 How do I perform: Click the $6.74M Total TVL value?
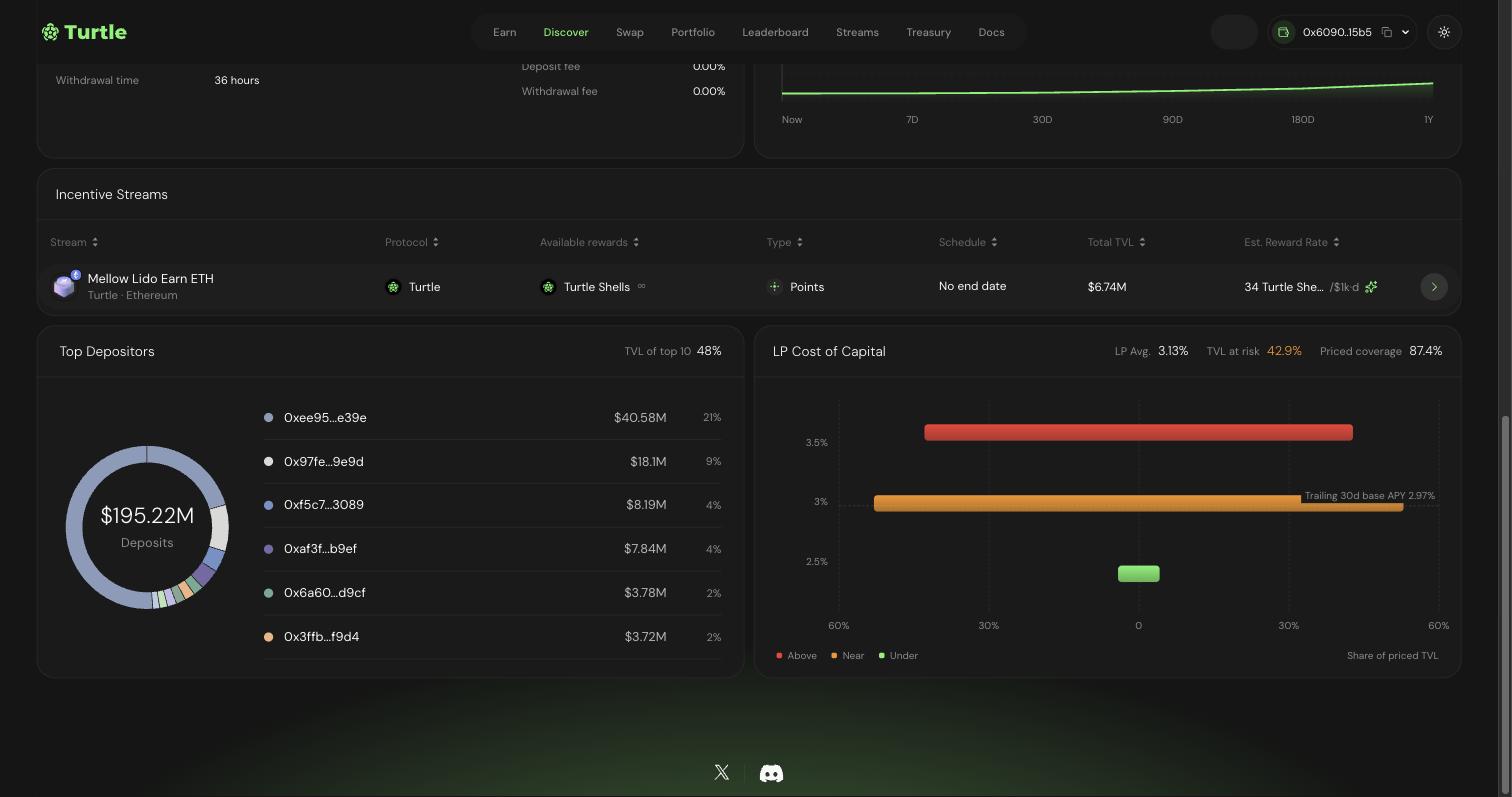pos(1107,287)
